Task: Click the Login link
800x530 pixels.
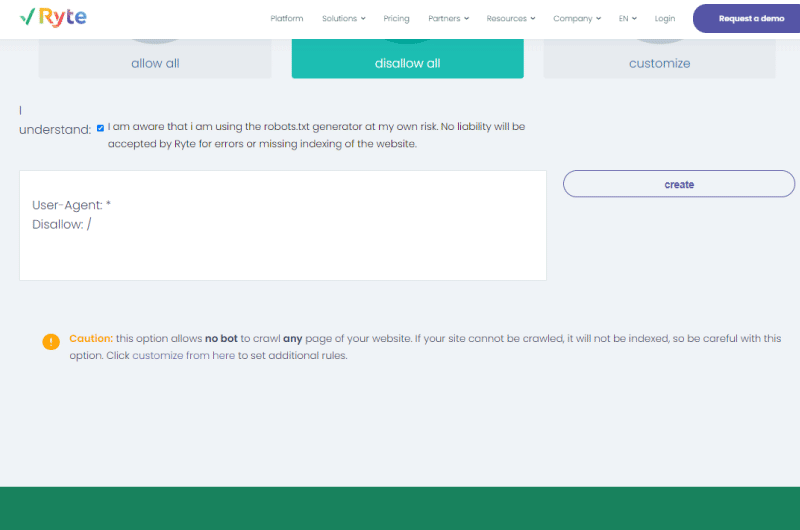Action: (x=665, y=18)
